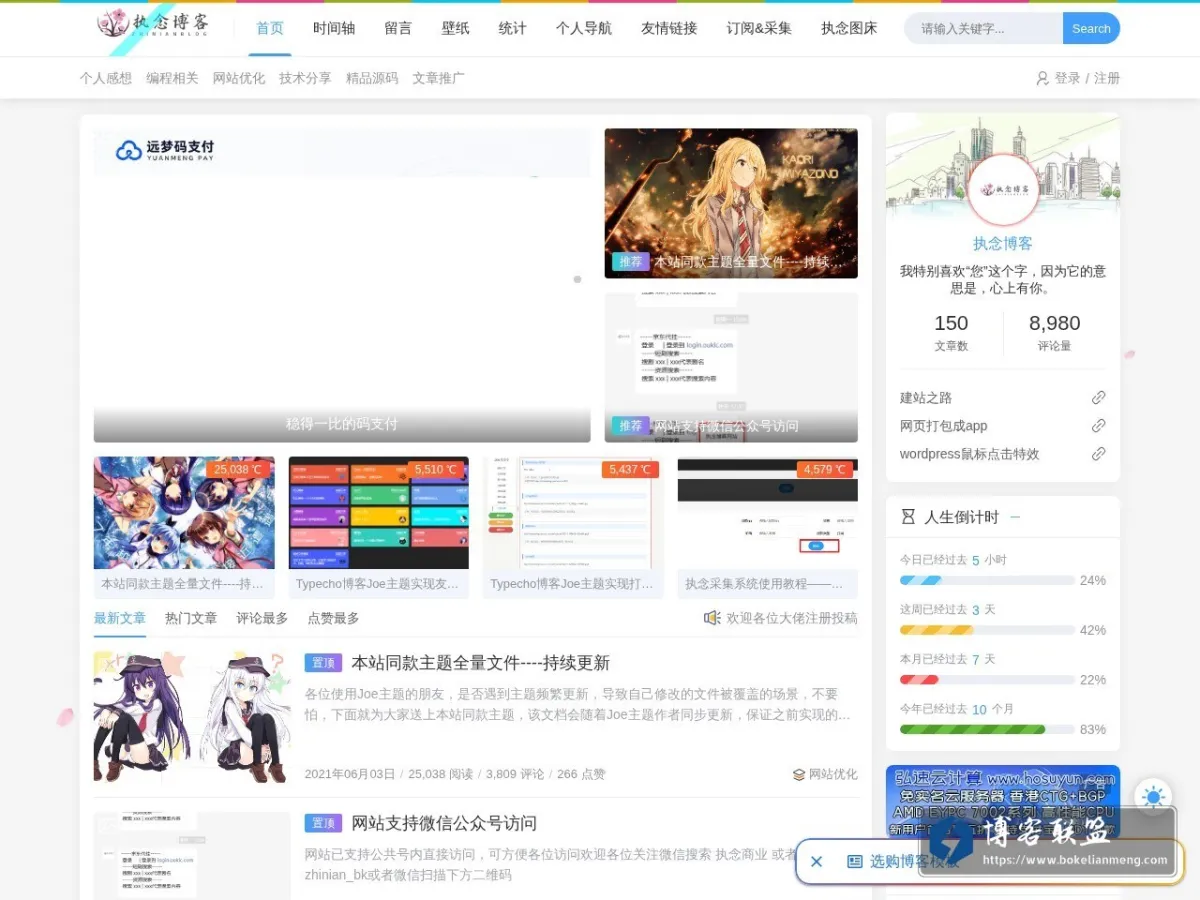Click the 注册 link
The image size is (1200, 900).
(1107, 78)
